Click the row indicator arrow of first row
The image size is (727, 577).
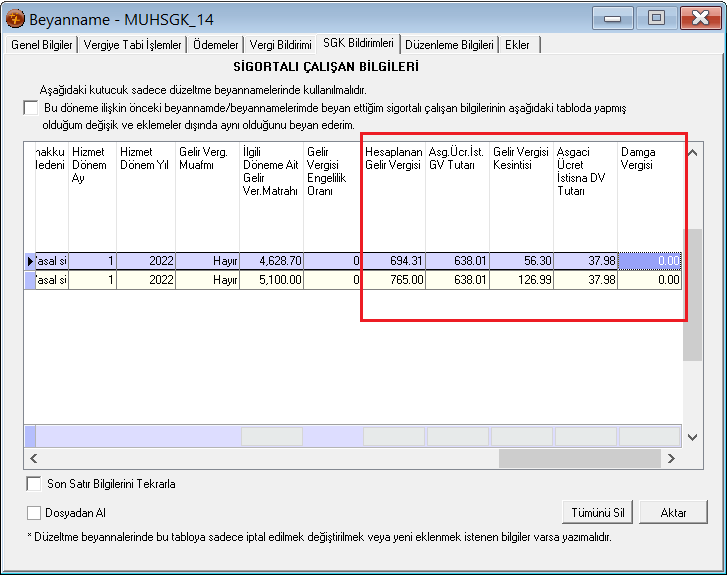pyautogui.click(x=30, y=261)
